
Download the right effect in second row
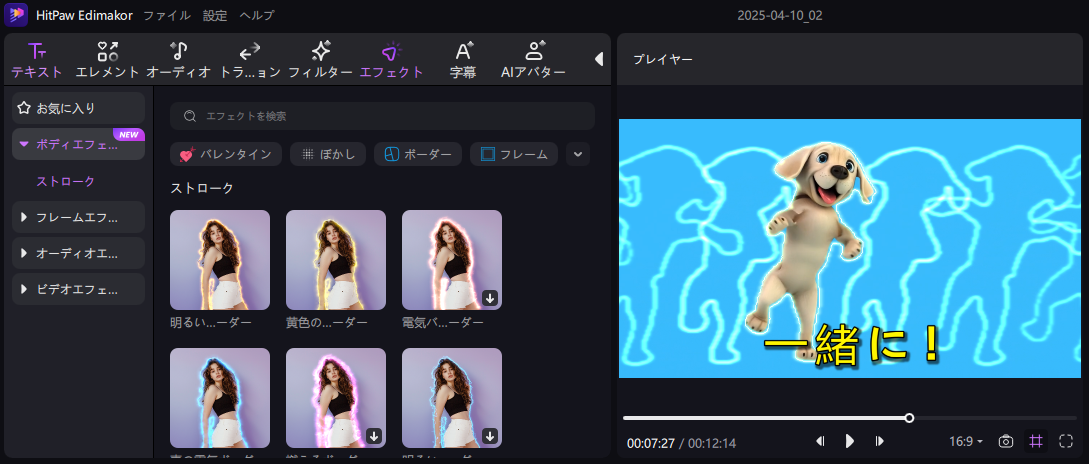490,436
